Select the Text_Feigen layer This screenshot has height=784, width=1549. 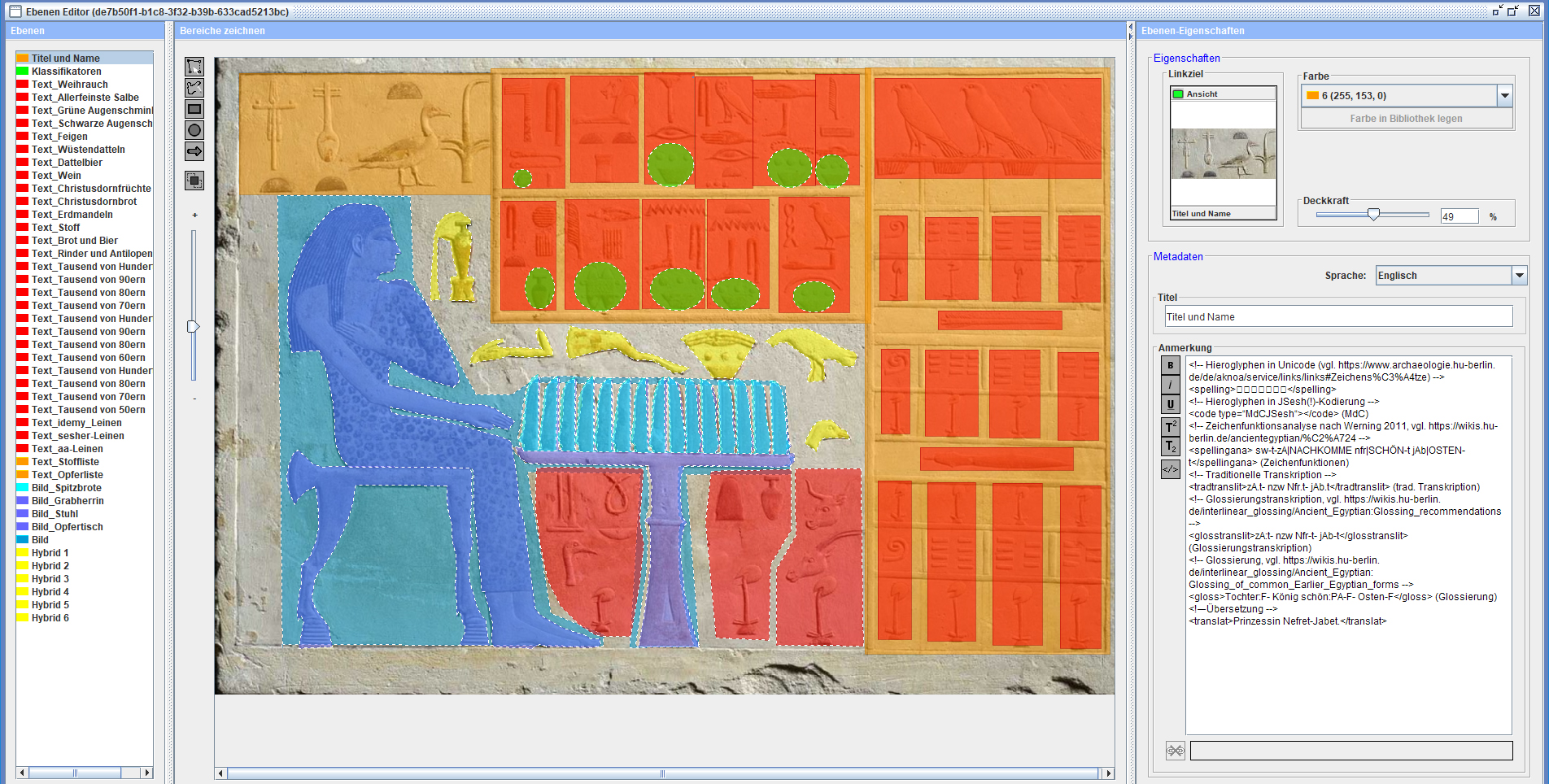pyautogui.click(x=85, y=137)
